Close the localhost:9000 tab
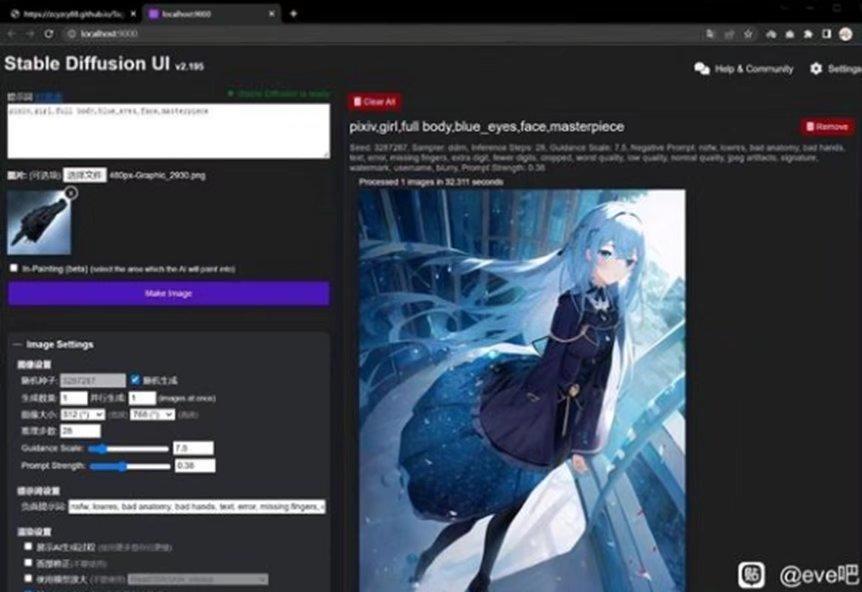Screen dimensions: 862x592 [x=272, y=14]
